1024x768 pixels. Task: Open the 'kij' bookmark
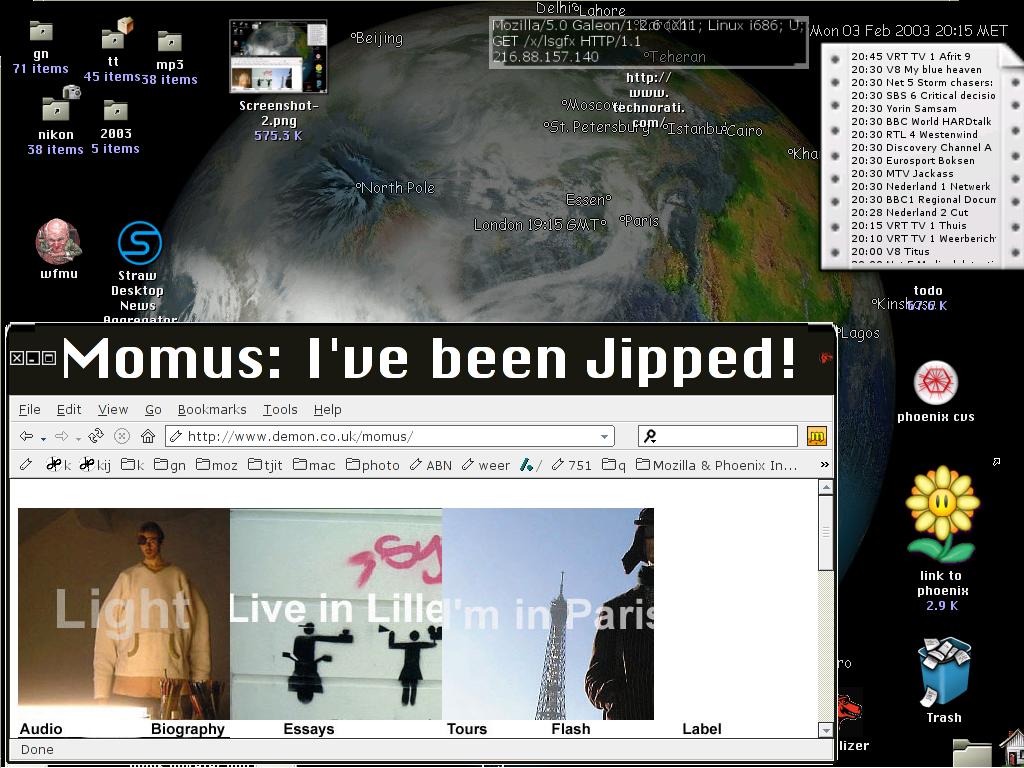coord(95,465)
